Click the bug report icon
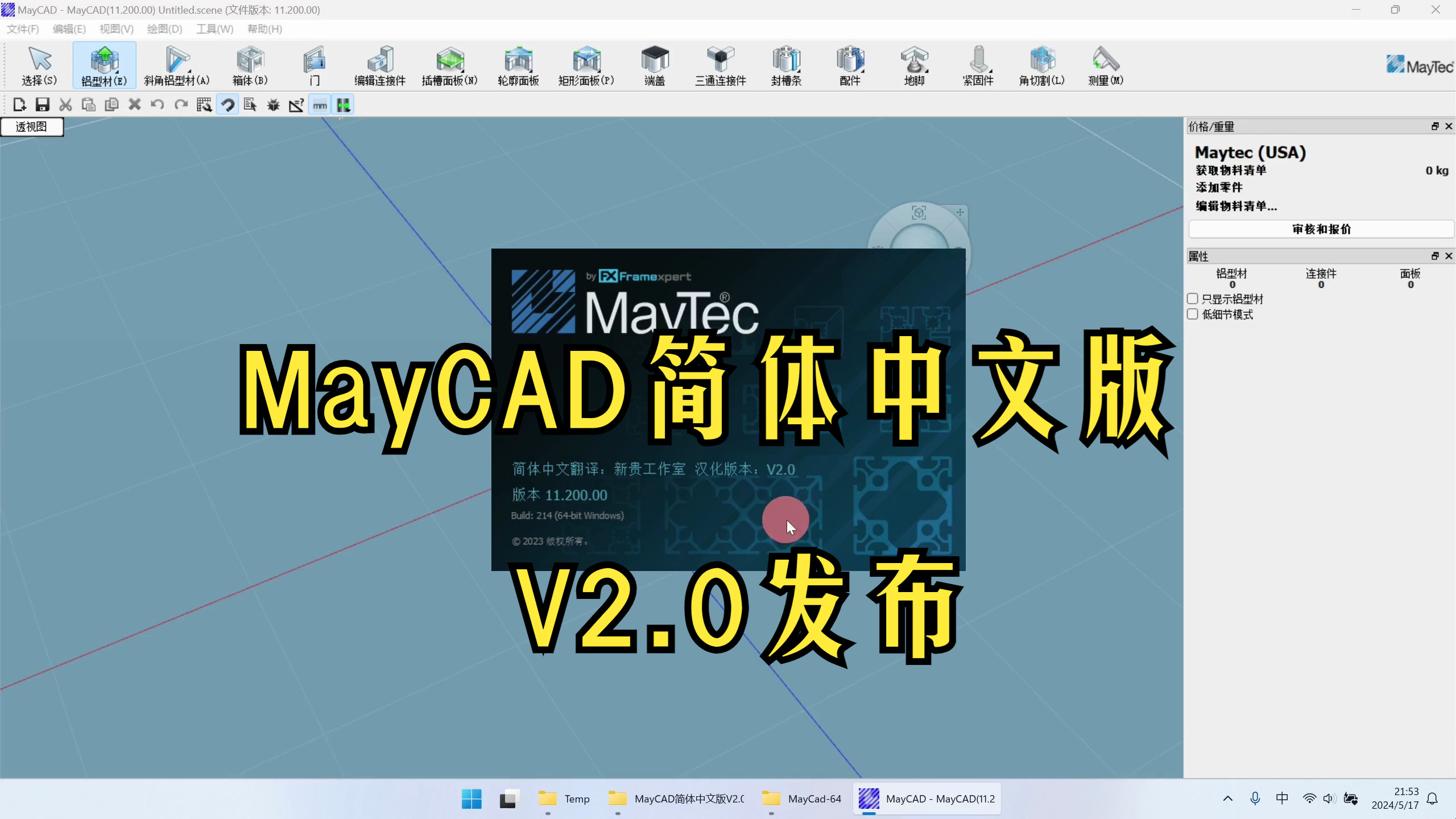Screen dimensions: 1456x819 pos(274,105)
